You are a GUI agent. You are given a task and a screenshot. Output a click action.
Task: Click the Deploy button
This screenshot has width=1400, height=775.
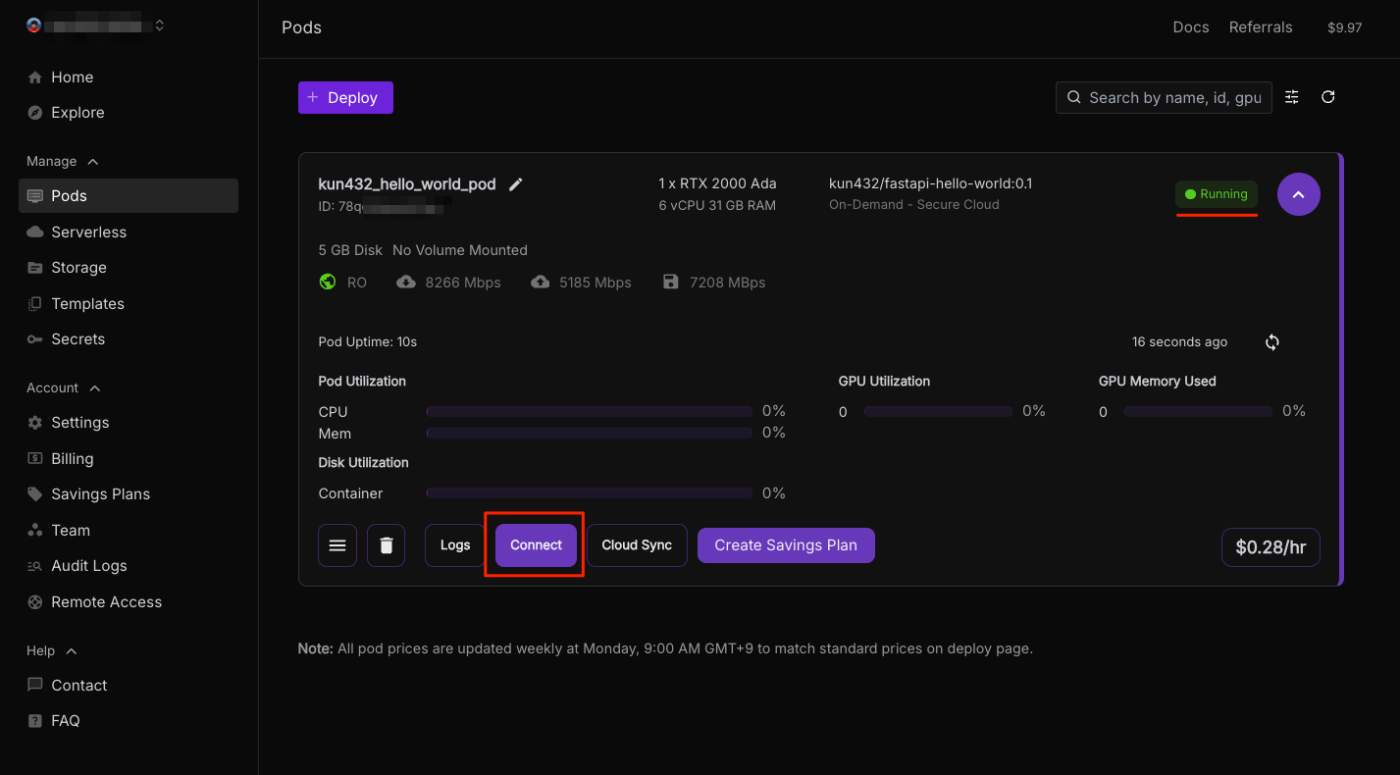pyautogui.click(x=345, y=97)
